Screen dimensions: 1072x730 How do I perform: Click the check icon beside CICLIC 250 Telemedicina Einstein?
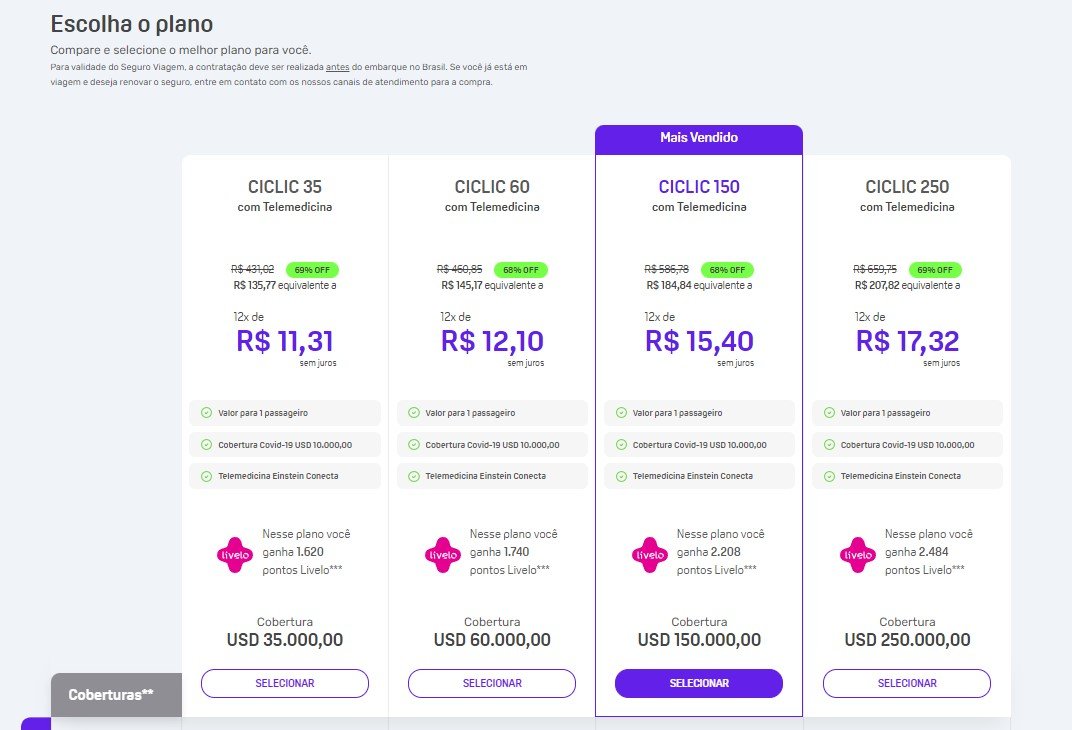(x=829, y=476)
